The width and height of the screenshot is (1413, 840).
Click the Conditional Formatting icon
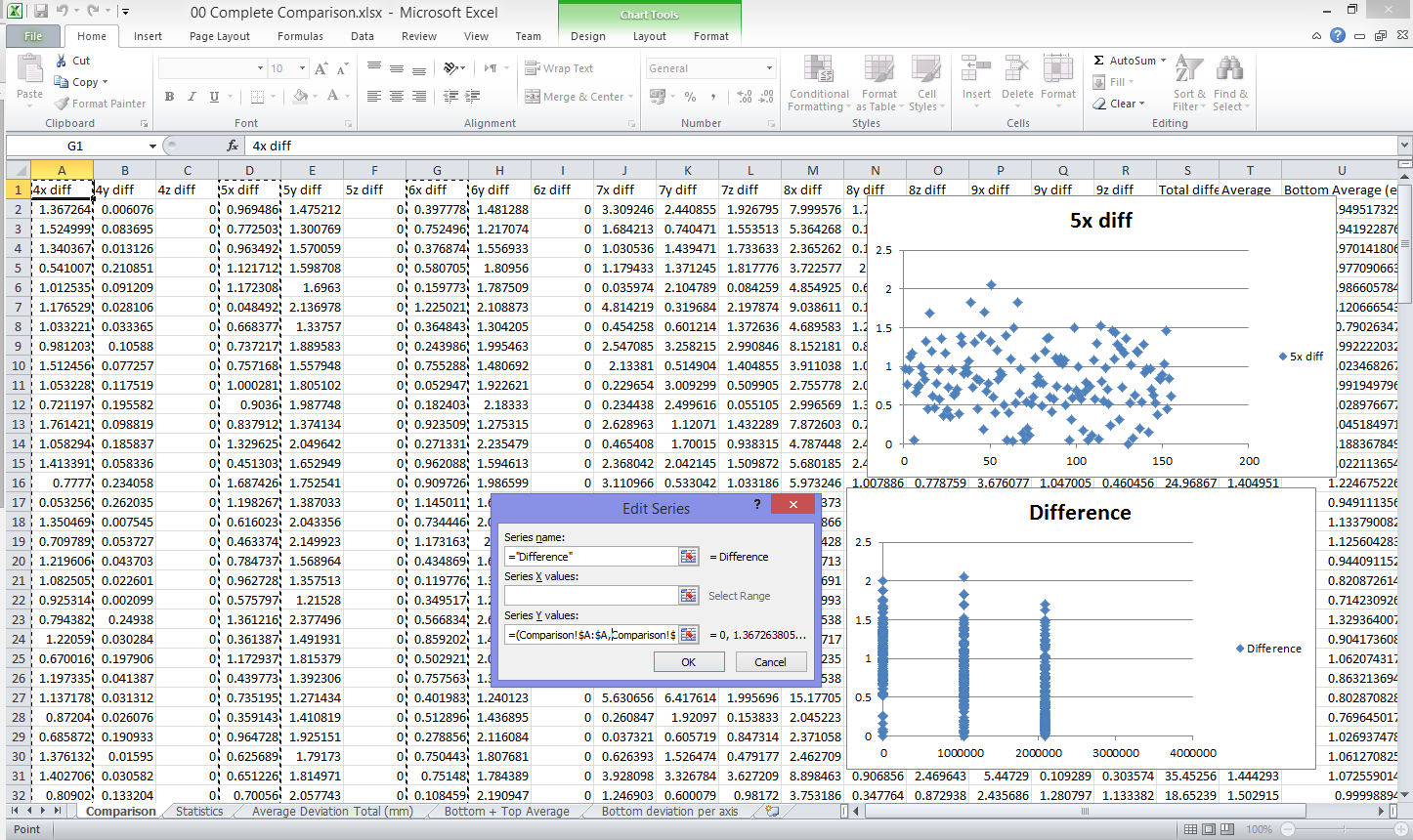click(818, 70)
